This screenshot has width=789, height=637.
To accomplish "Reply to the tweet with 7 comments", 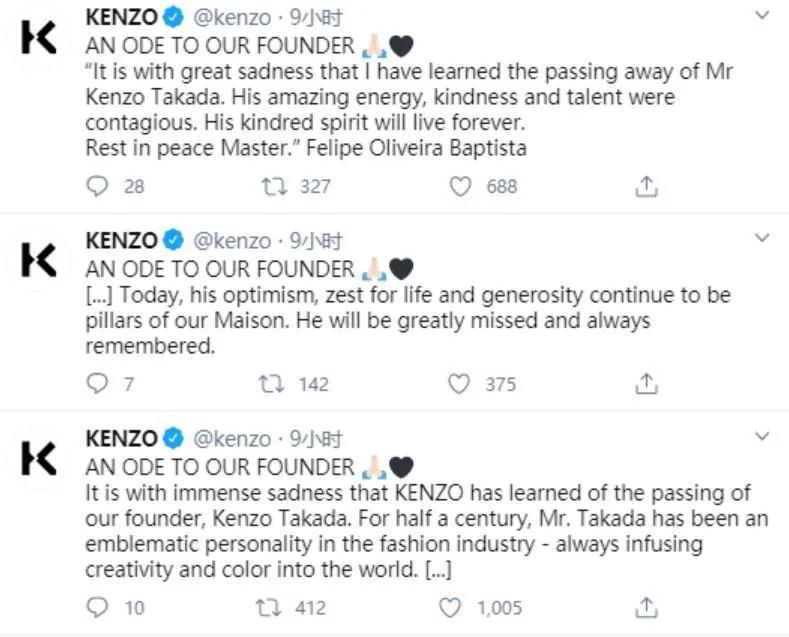I will [97, 384].
